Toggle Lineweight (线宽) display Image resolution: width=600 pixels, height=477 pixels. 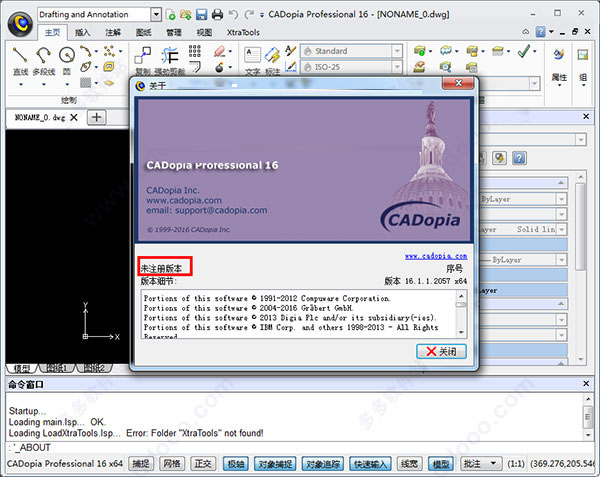pyautogui.click(x=409, y=464)
